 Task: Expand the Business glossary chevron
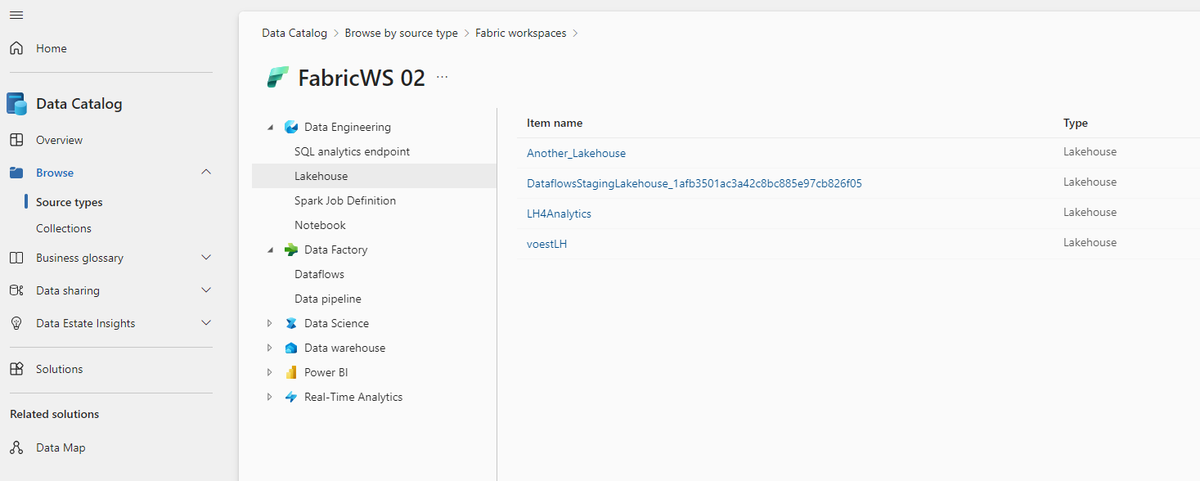pyautogui.click(x=206, y=258)
